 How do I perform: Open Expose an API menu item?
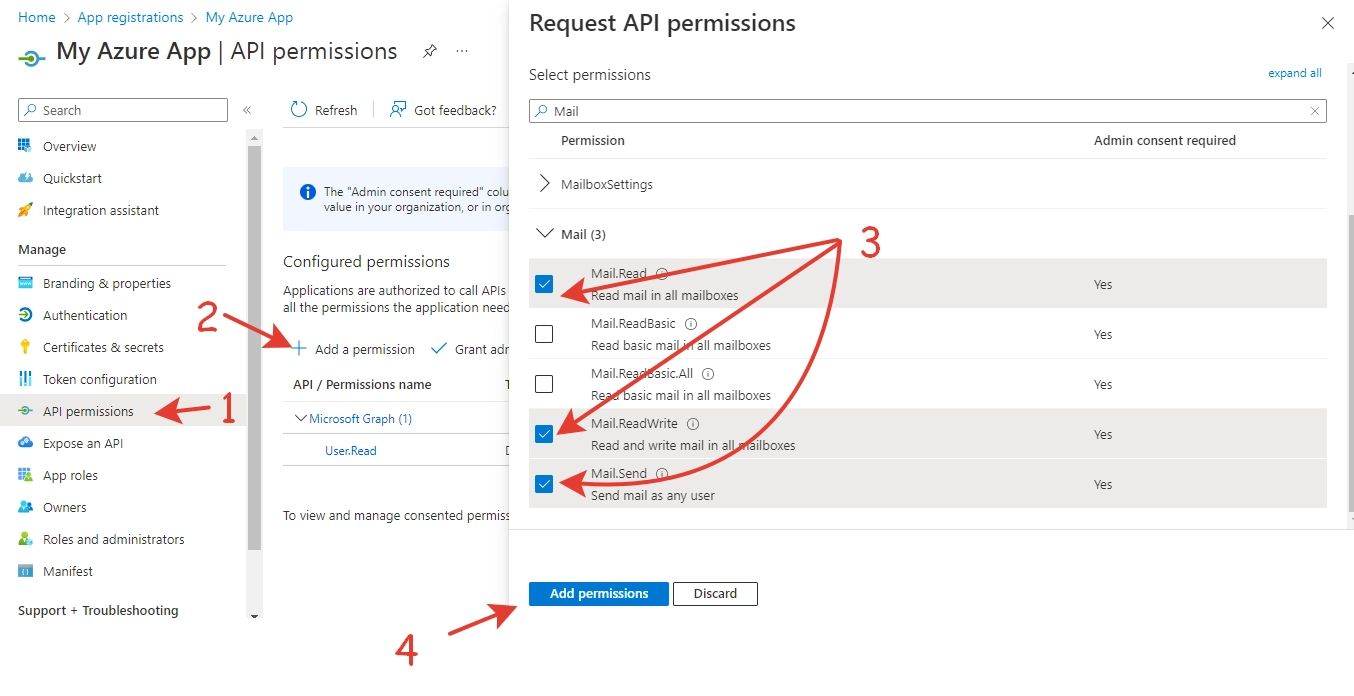coord(83,443)
